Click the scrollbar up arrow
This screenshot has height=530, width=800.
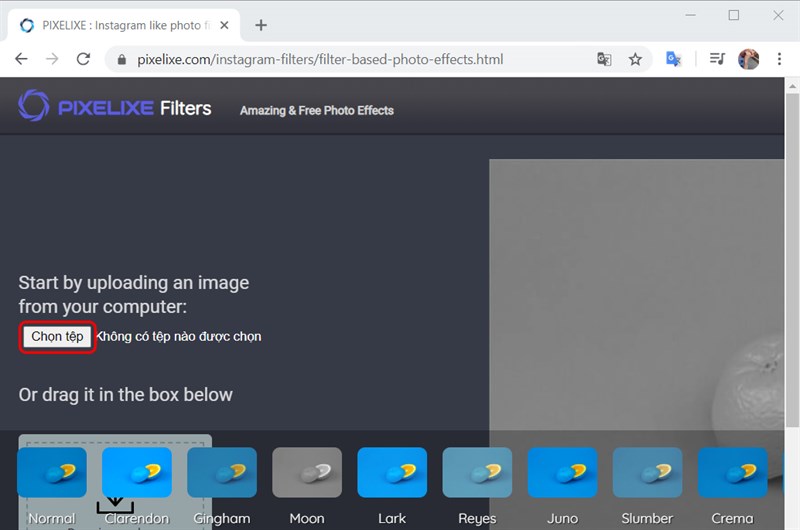coord(792,86)
